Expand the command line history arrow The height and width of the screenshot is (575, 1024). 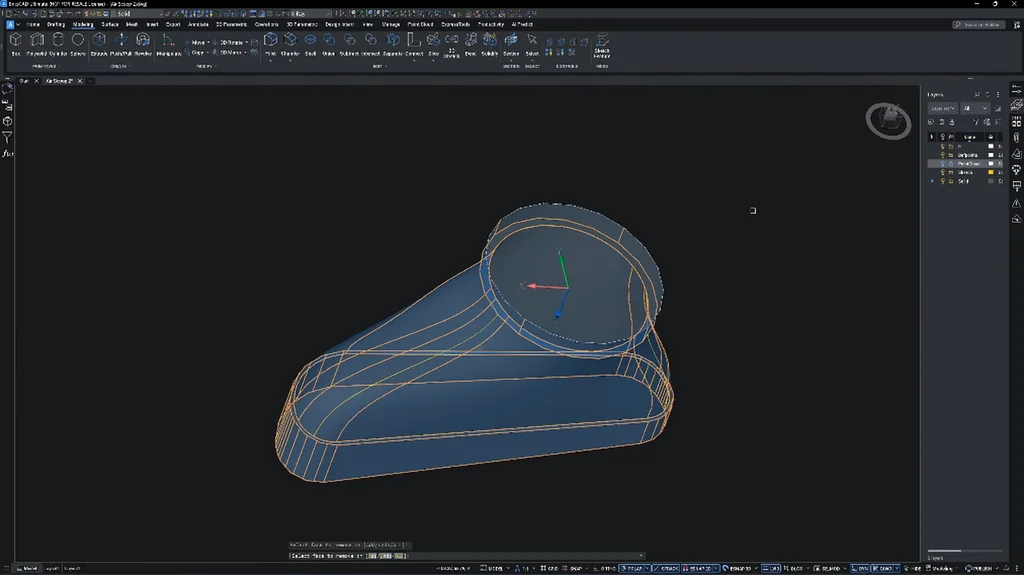pyautogui.click(x=641, y=556)
